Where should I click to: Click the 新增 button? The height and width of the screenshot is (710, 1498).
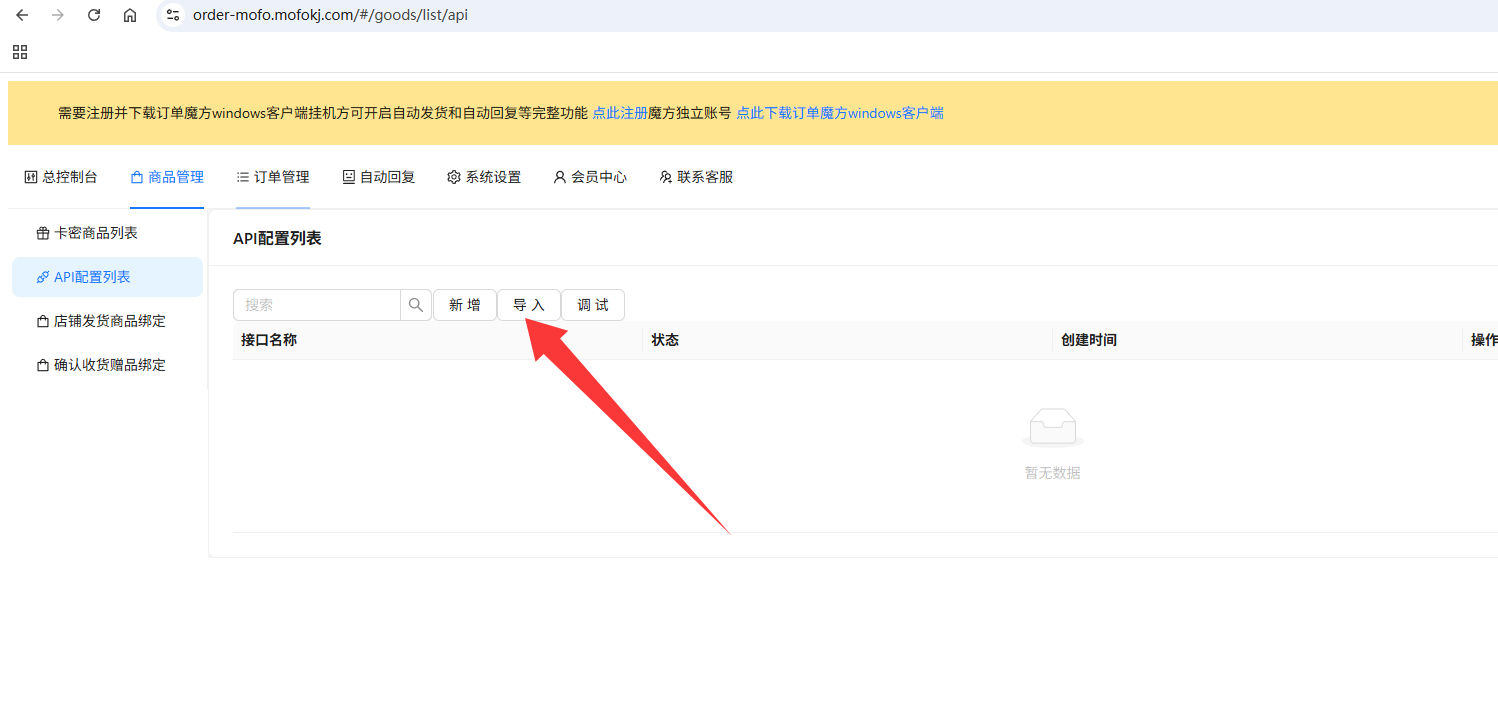pos(464,305)
